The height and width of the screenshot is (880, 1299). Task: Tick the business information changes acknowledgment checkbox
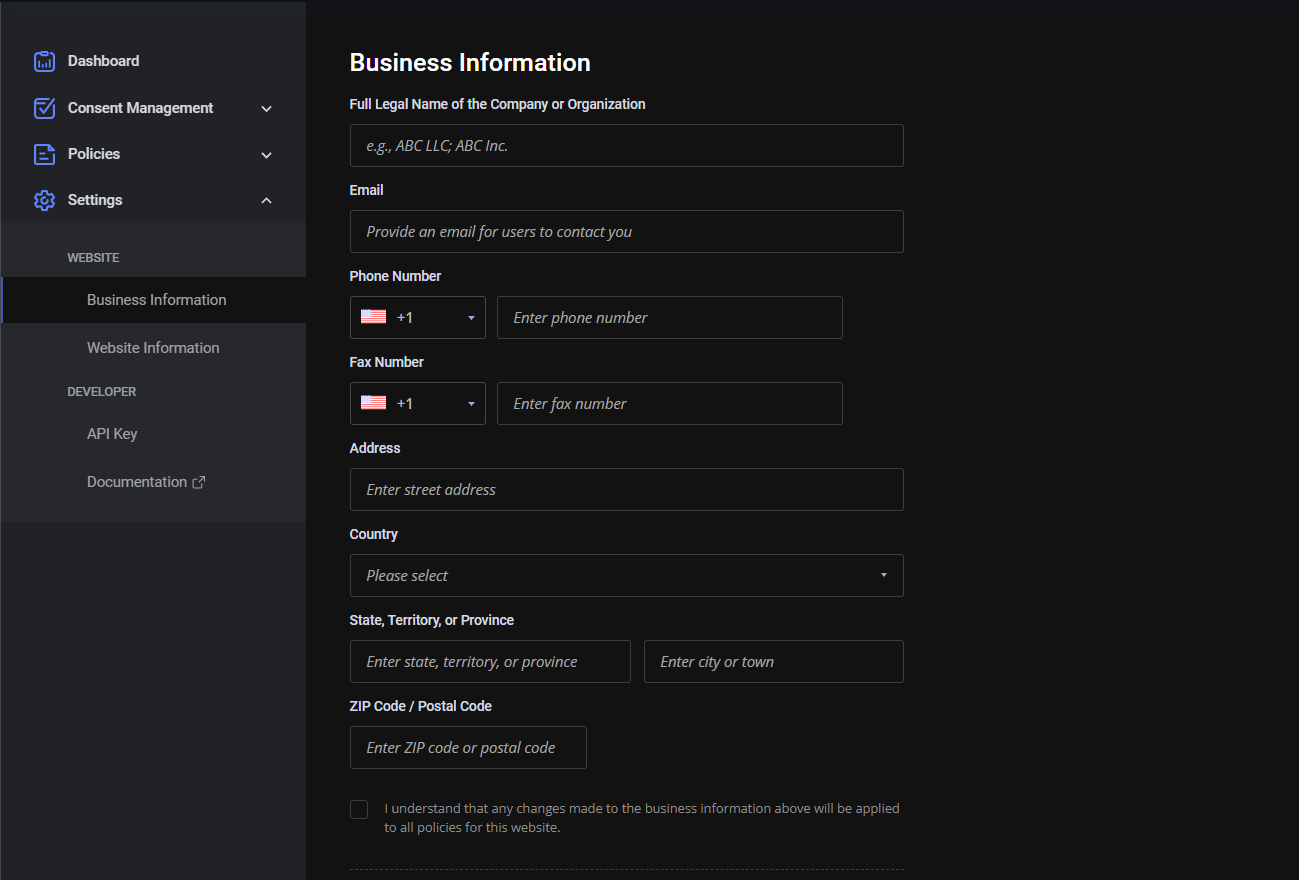(x=359, y=809)
